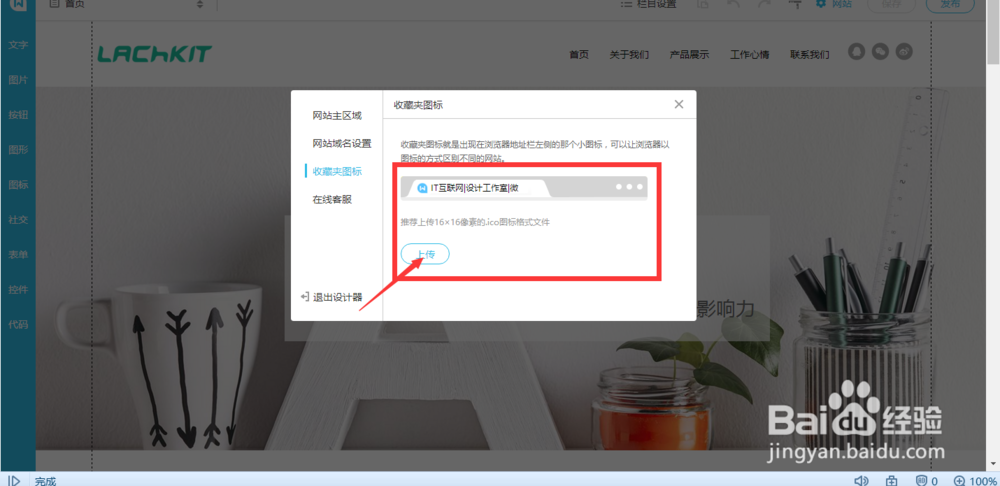1000x486 pixels.
Task: Click the LACHKIT logo on the page
Action: point(154,54)
